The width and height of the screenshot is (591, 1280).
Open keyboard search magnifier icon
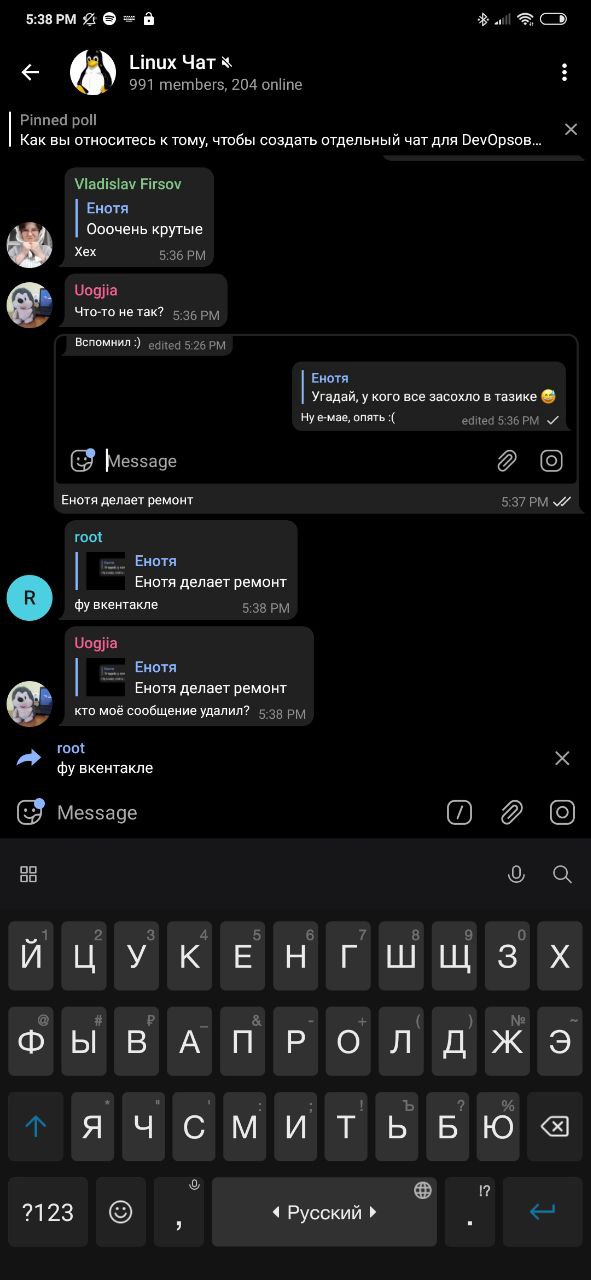tap(562, 874)
